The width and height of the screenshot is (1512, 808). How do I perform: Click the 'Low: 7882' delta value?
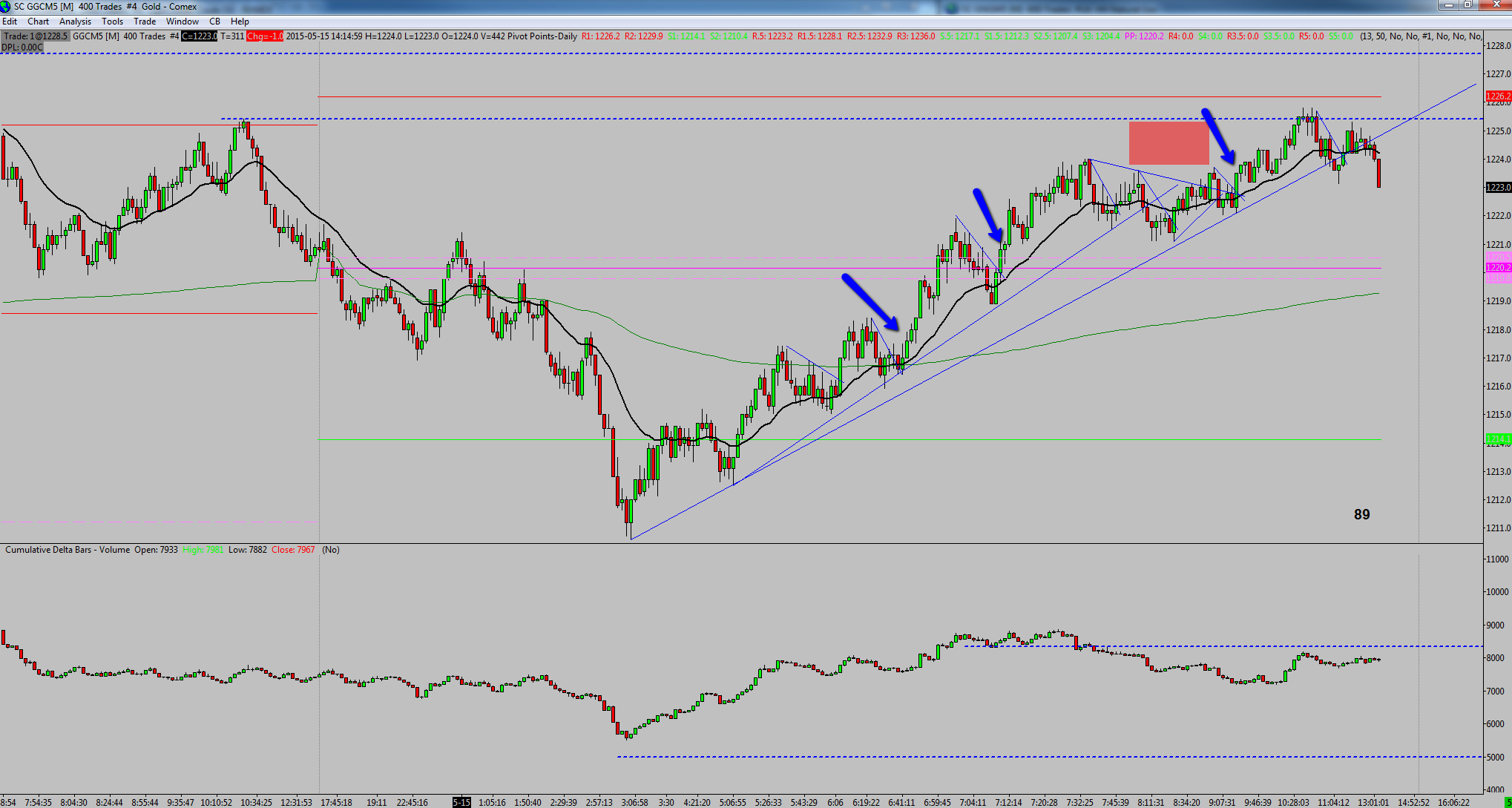247,550
